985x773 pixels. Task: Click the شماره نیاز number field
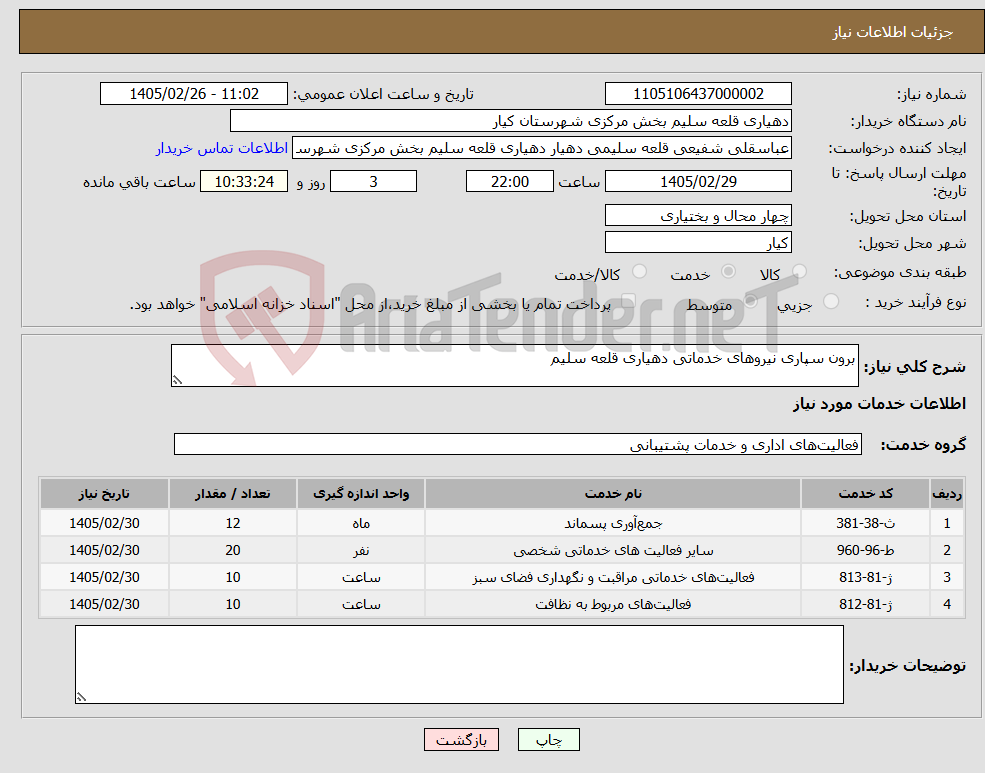pyautogui.click(x=698, y=94)
